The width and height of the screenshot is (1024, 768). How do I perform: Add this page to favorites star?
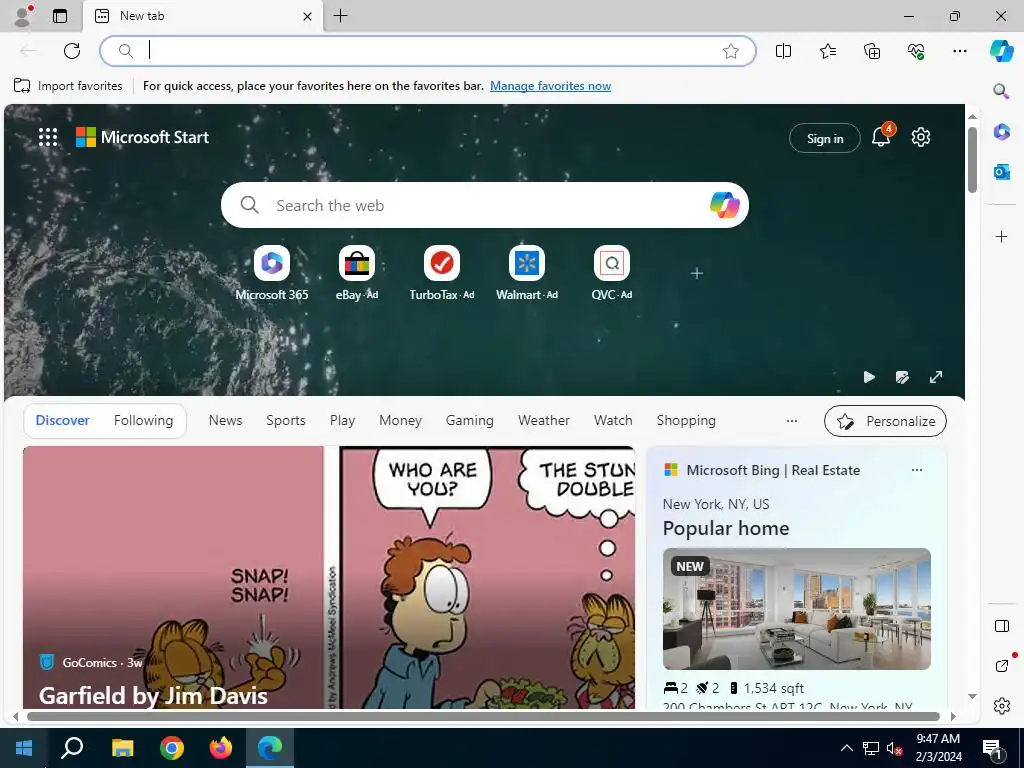[731, 51]
